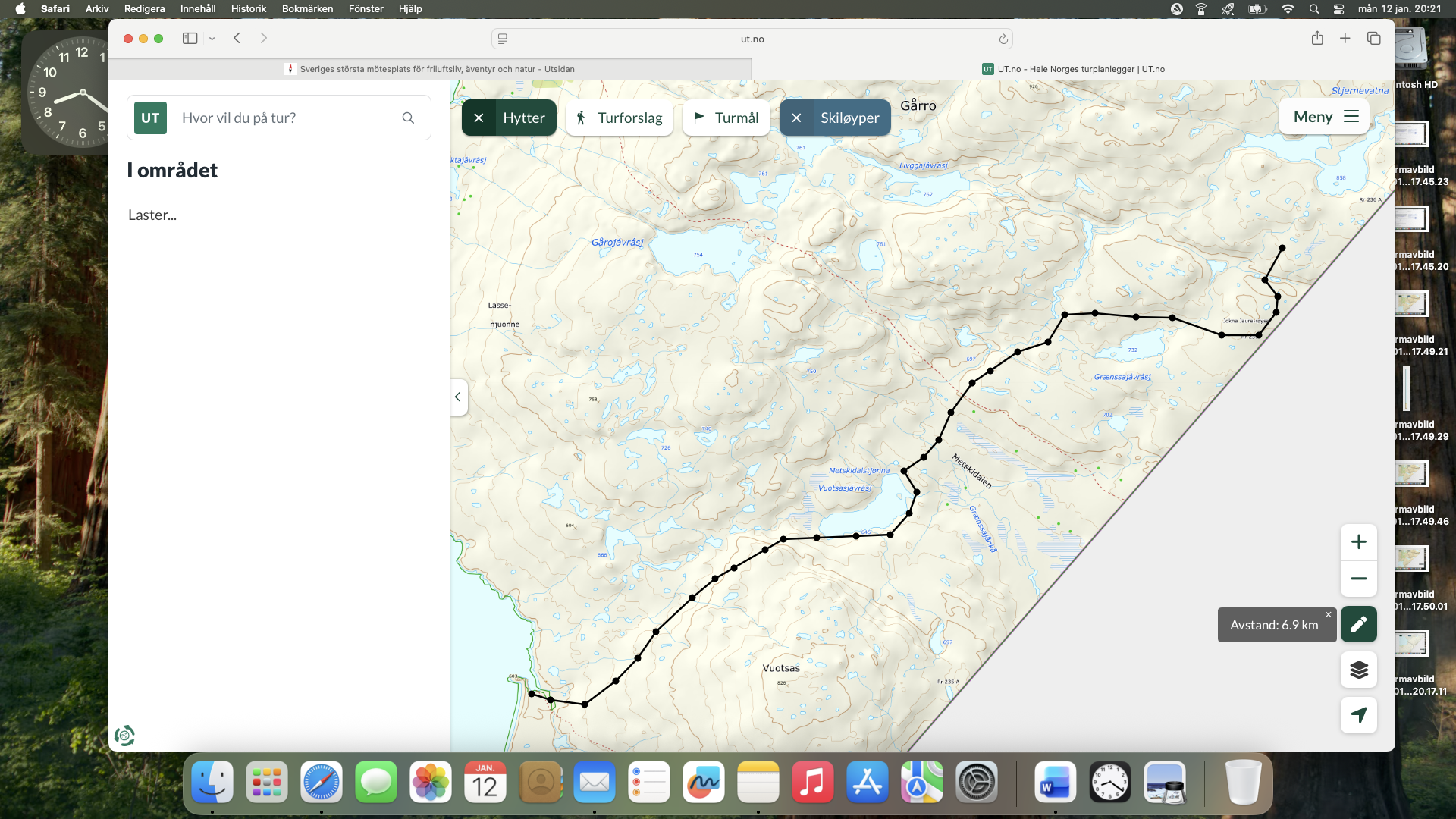This screenshot has height=819, width=1456.
Task: Click the locate me arrow icon
Action: (1358, 715)
